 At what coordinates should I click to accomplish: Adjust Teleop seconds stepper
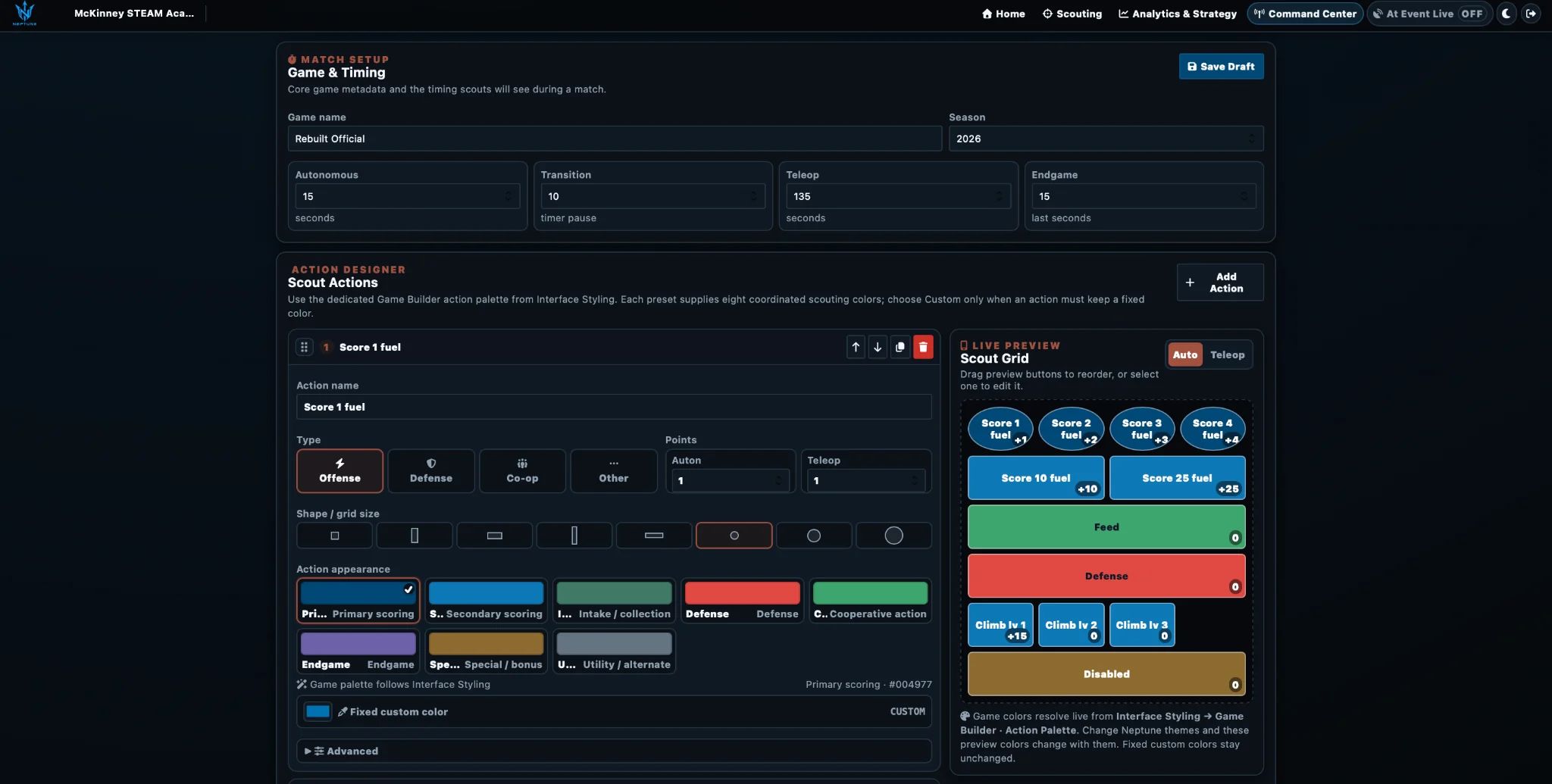click(1000, 196)
